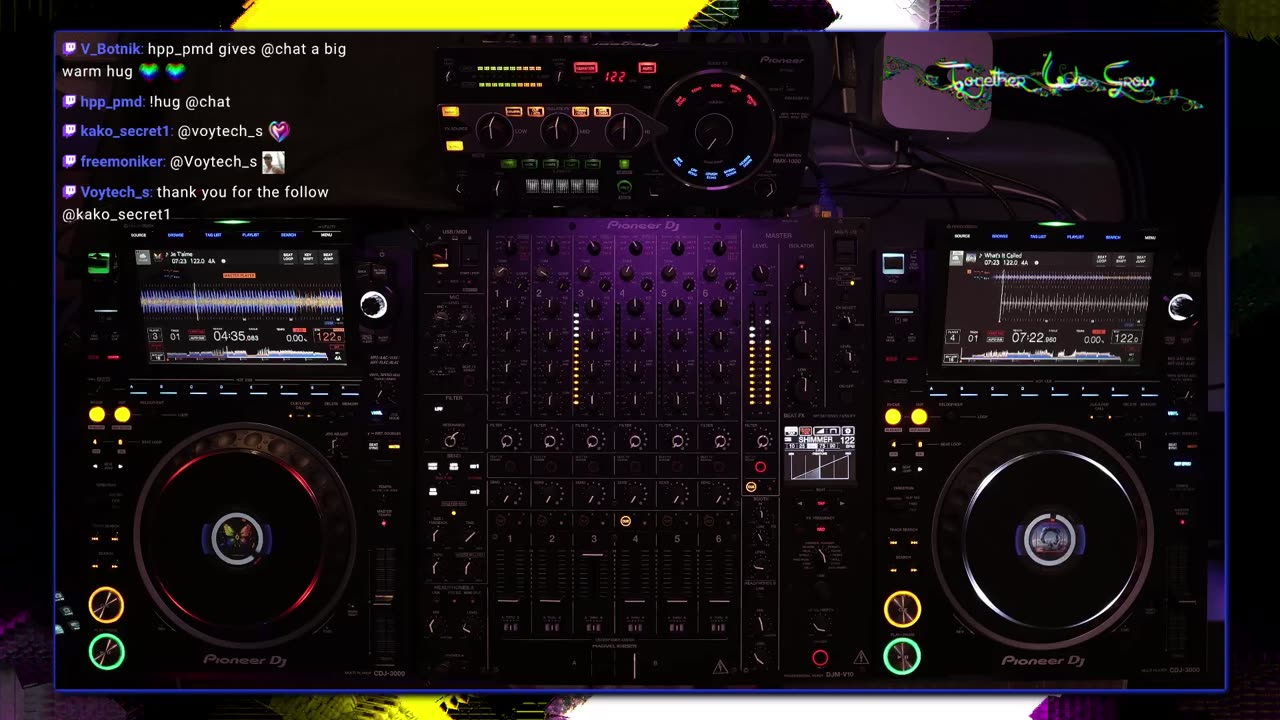
Task: Toggle green PLAY/PAUSE button on left CDJ
Action: pos(106,652)
